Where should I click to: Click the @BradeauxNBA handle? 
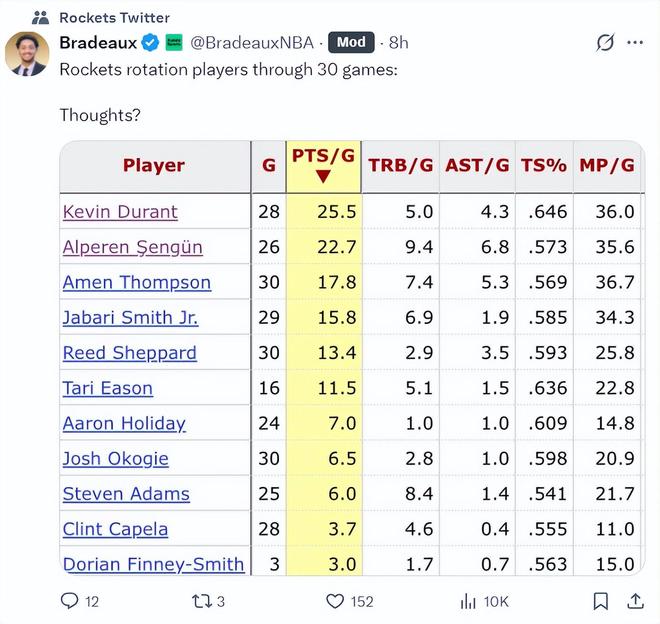[x=252, y=43]
